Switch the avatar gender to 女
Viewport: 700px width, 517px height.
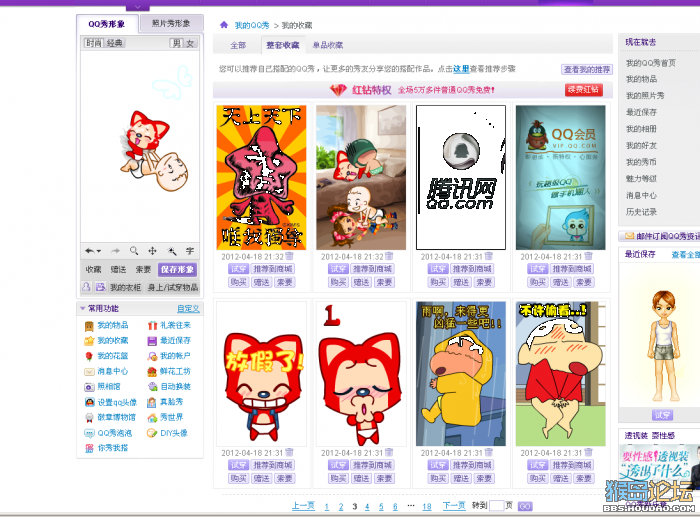pos(190,43)
